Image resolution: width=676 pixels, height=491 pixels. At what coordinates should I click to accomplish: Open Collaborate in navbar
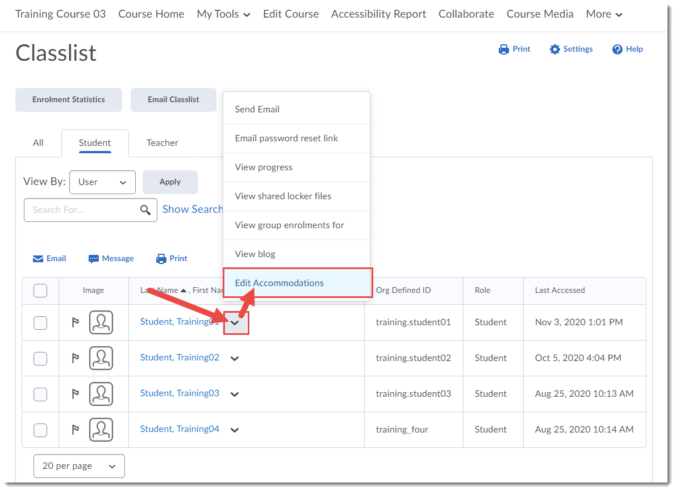(x=466, y=14)
